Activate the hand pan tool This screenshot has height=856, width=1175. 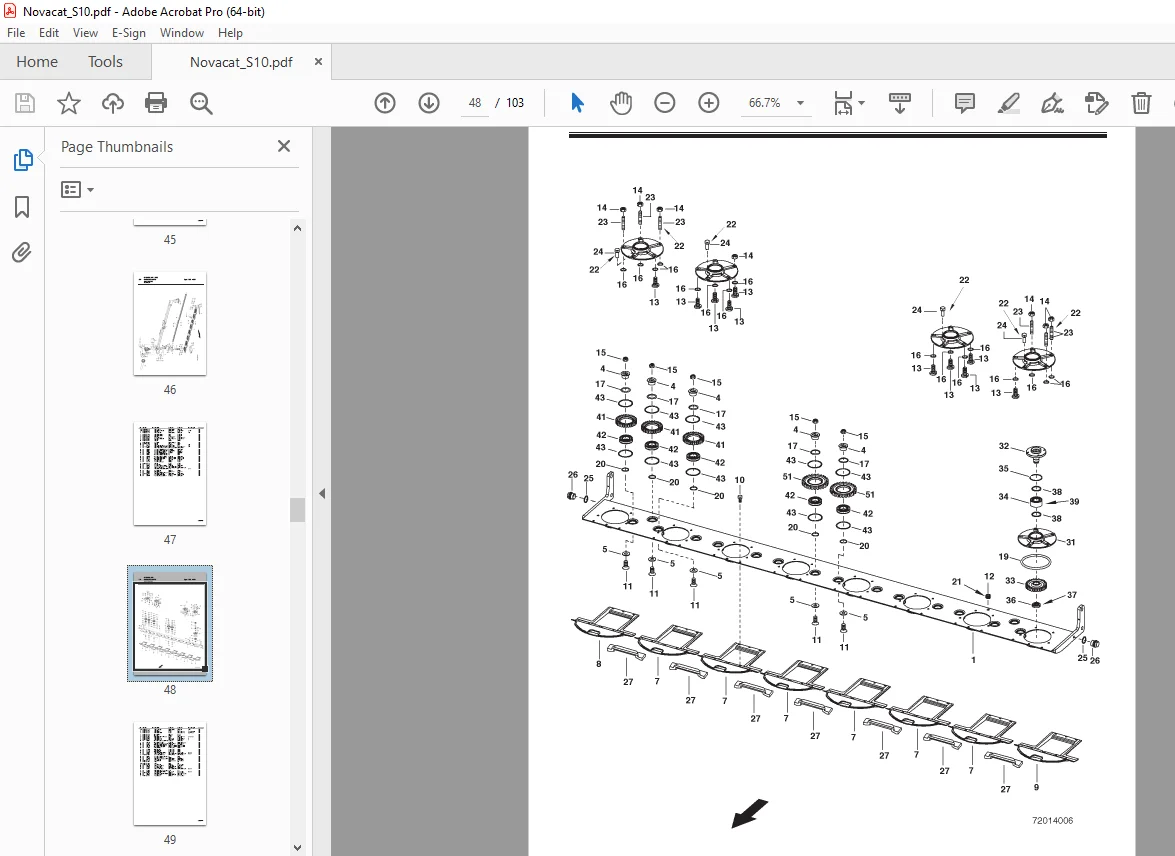(x=620, y=103)
